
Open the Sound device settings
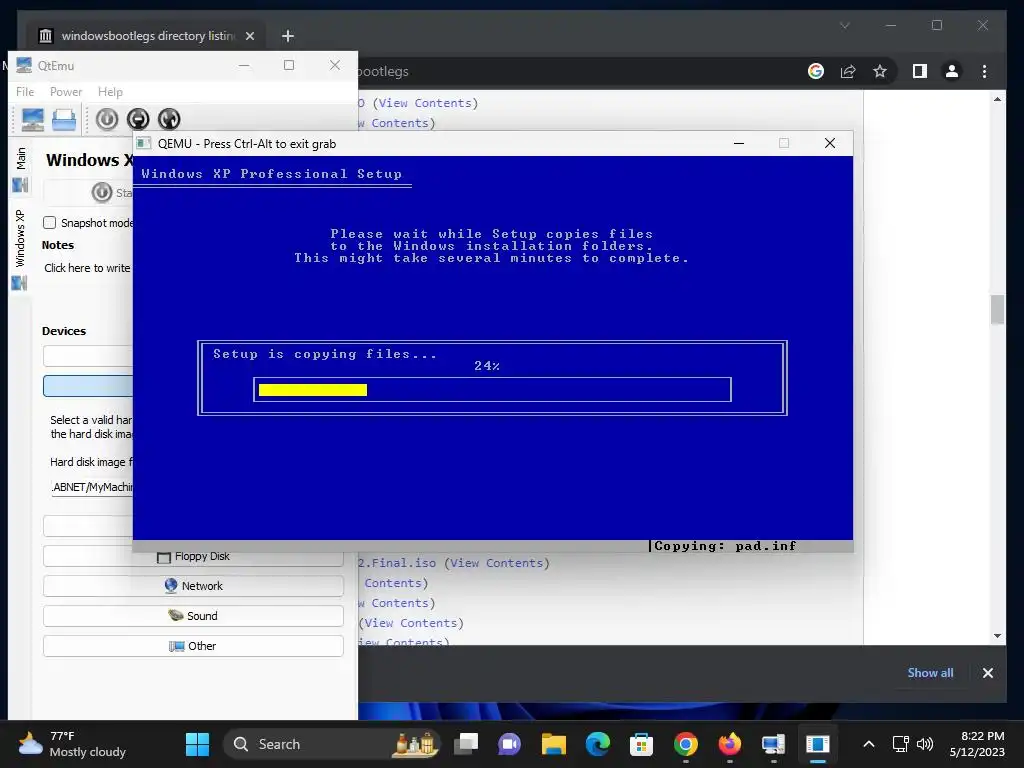[193, 616]
